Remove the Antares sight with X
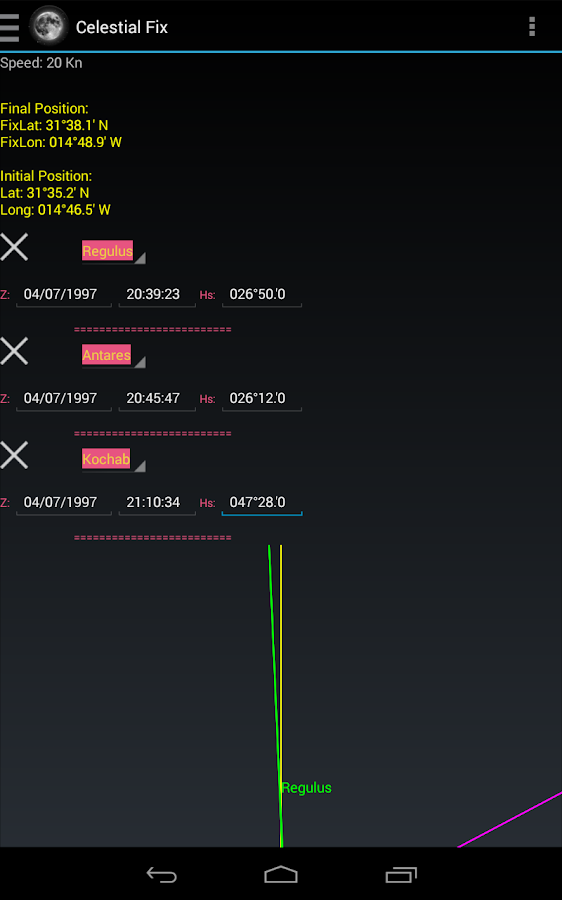562x900 pixels. pyautogui.click(x=14, y=351)
